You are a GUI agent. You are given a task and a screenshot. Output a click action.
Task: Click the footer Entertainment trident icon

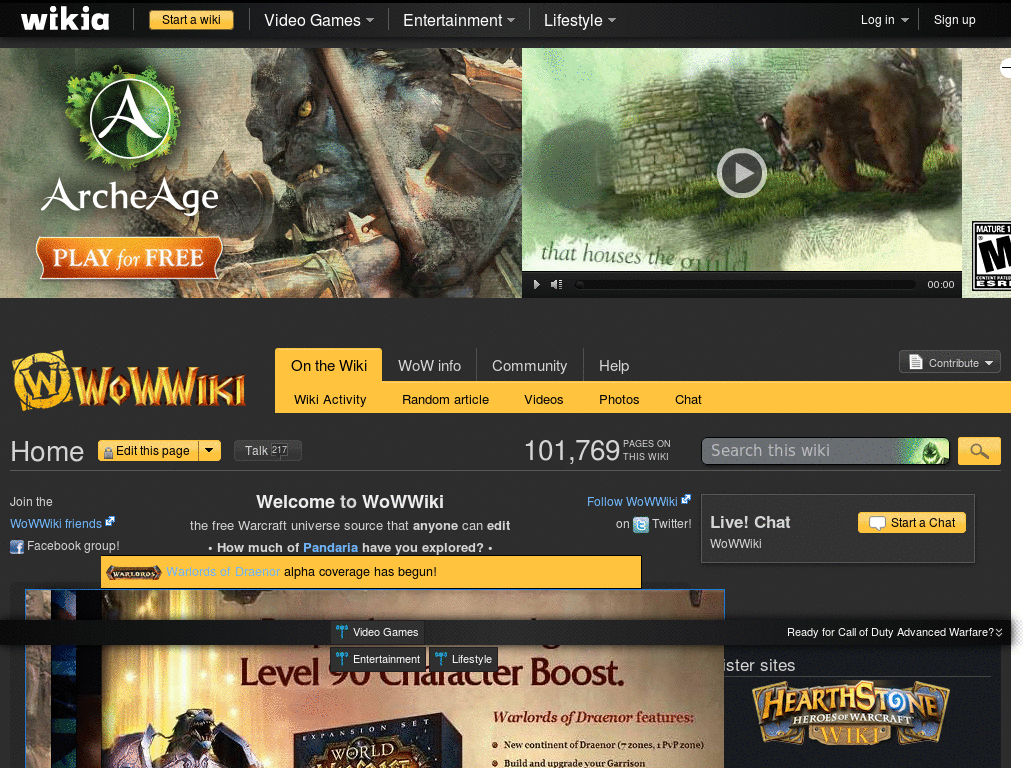(342, 659)
